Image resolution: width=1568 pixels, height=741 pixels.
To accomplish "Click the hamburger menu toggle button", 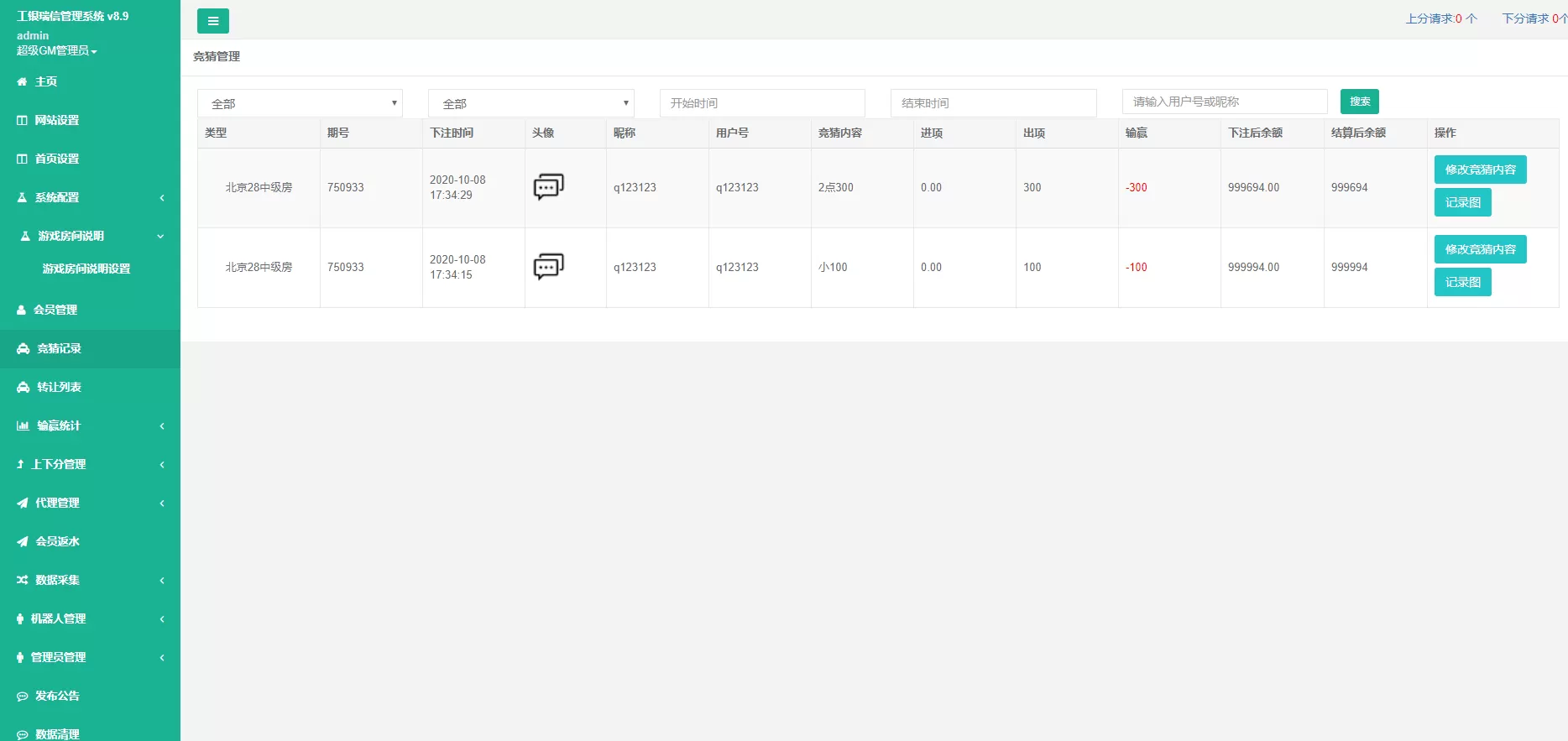I will [212, 21].
